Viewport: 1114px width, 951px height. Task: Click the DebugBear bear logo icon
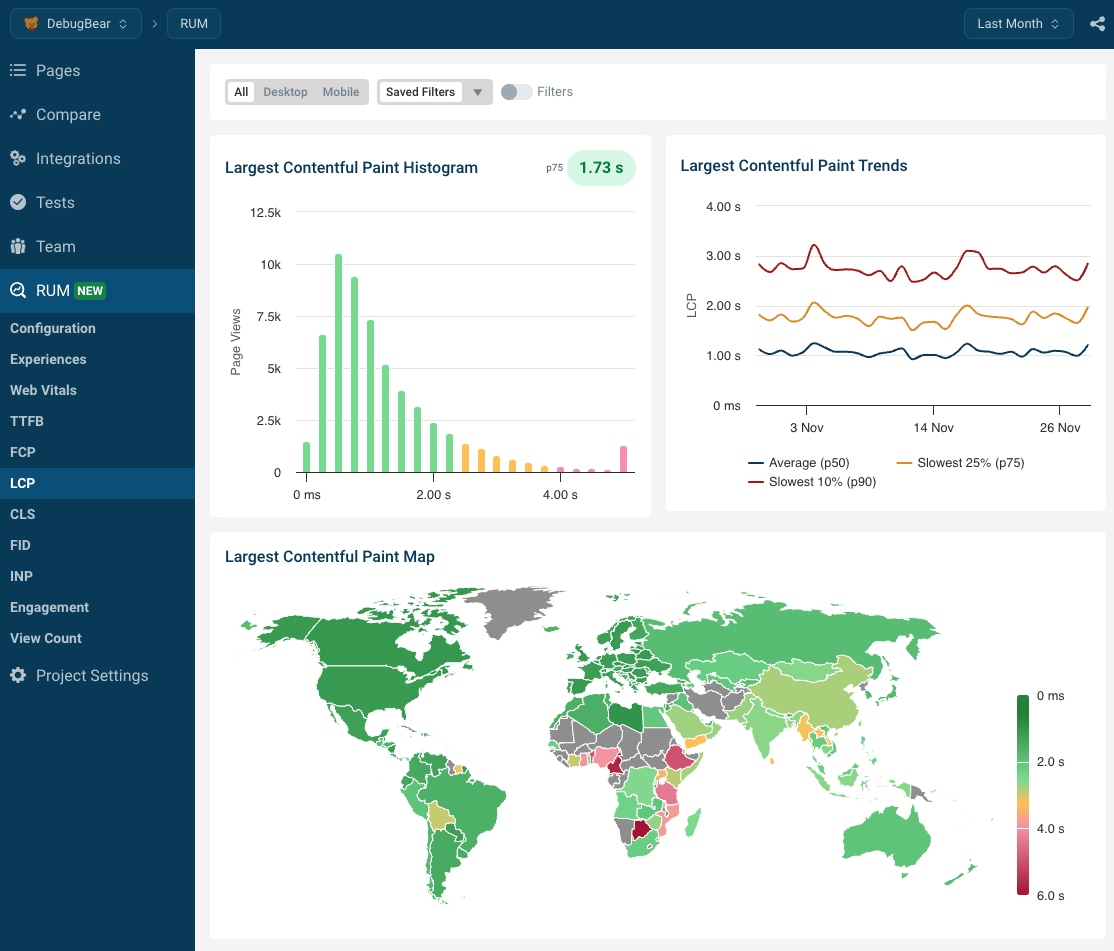point(31,23)
